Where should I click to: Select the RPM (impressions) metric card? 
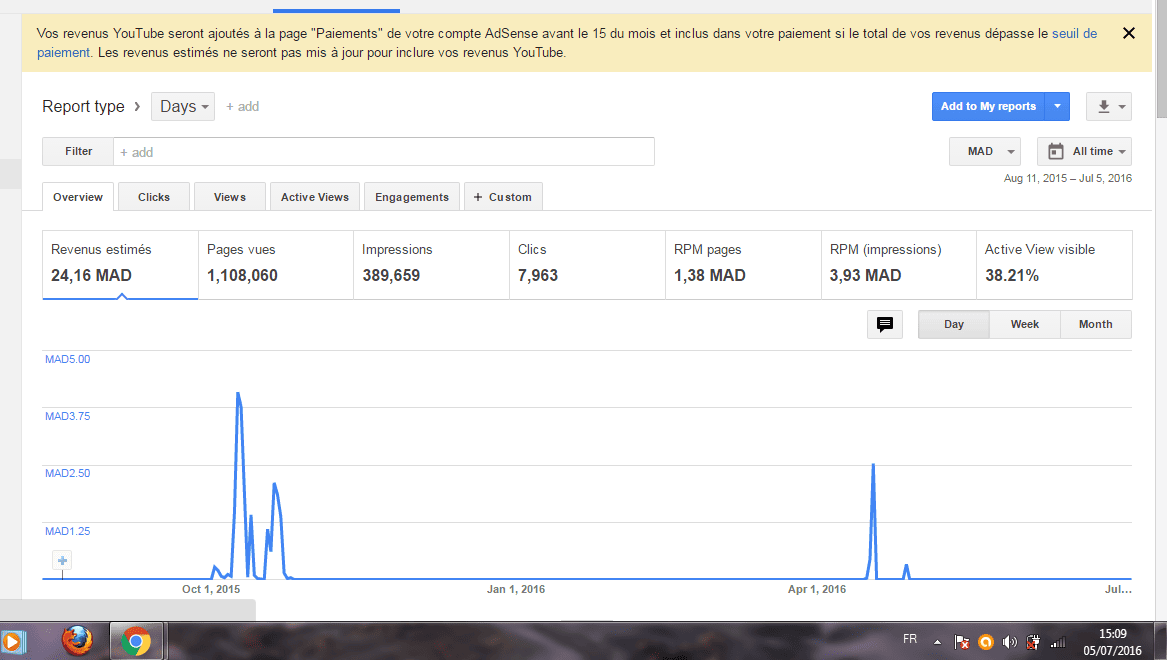(x=898, y=265)
